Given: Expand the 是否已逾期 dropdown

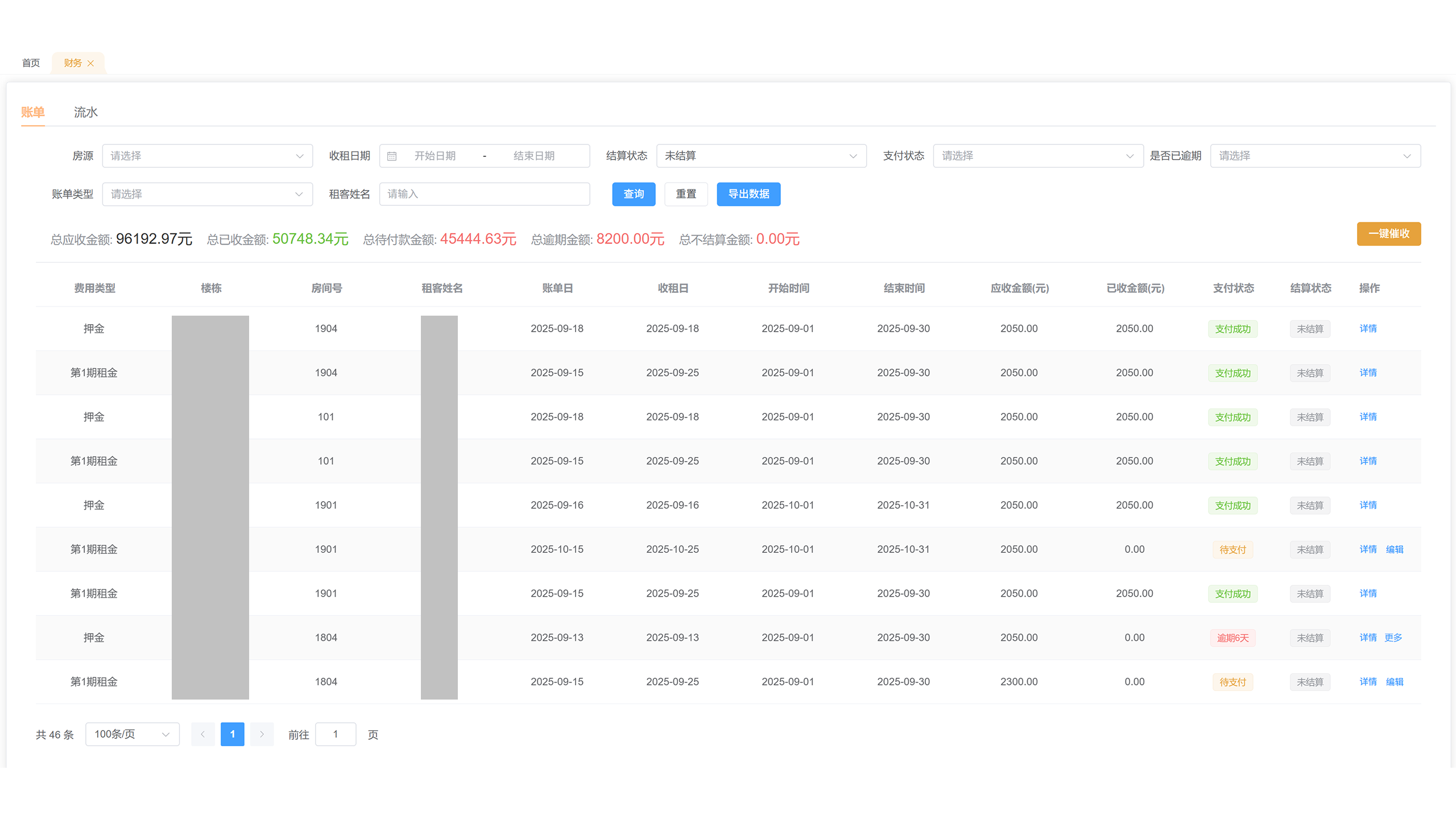Looking at the screenshot, I should pos(1315,156).
